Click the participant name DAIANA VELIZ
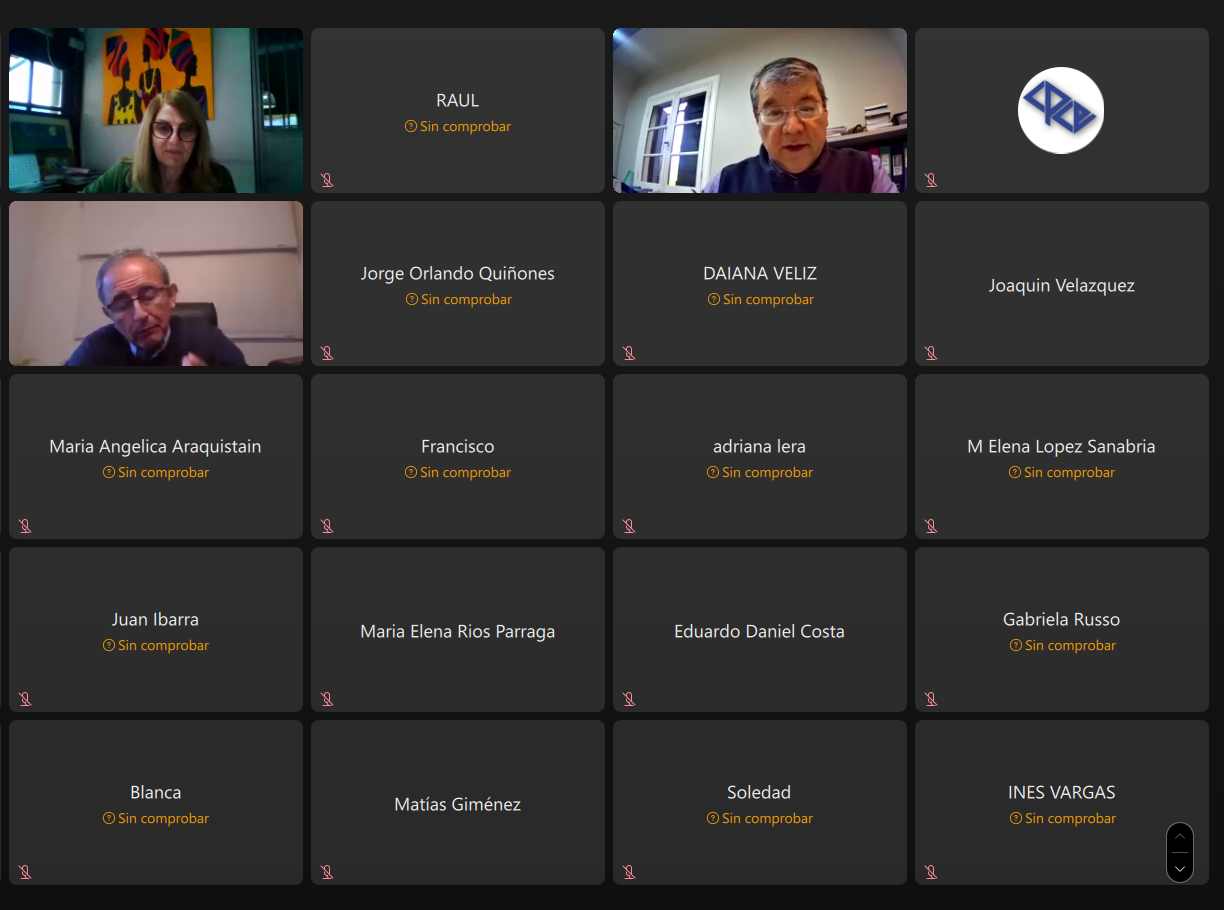 (760, 274)
